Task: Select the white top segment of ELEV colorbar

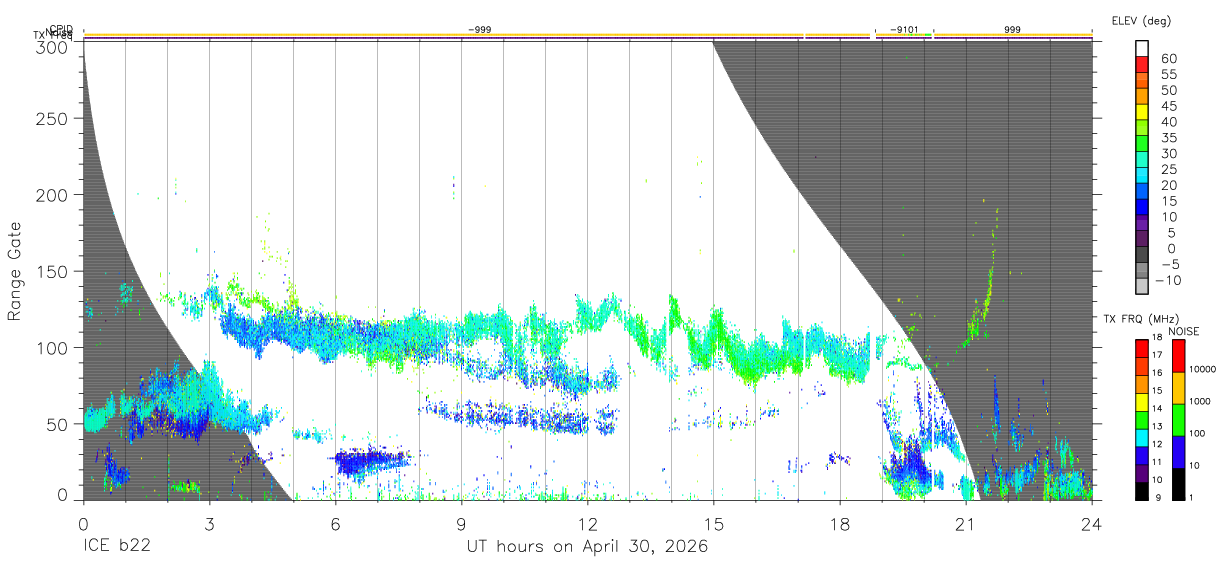Action: 1143,50
